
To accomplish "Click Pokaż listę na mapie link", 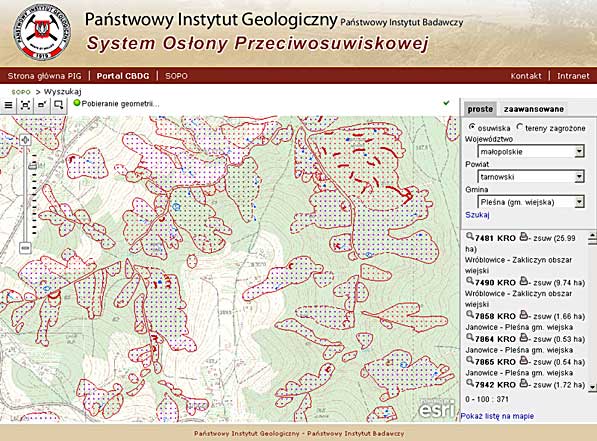I will [497, 416].
